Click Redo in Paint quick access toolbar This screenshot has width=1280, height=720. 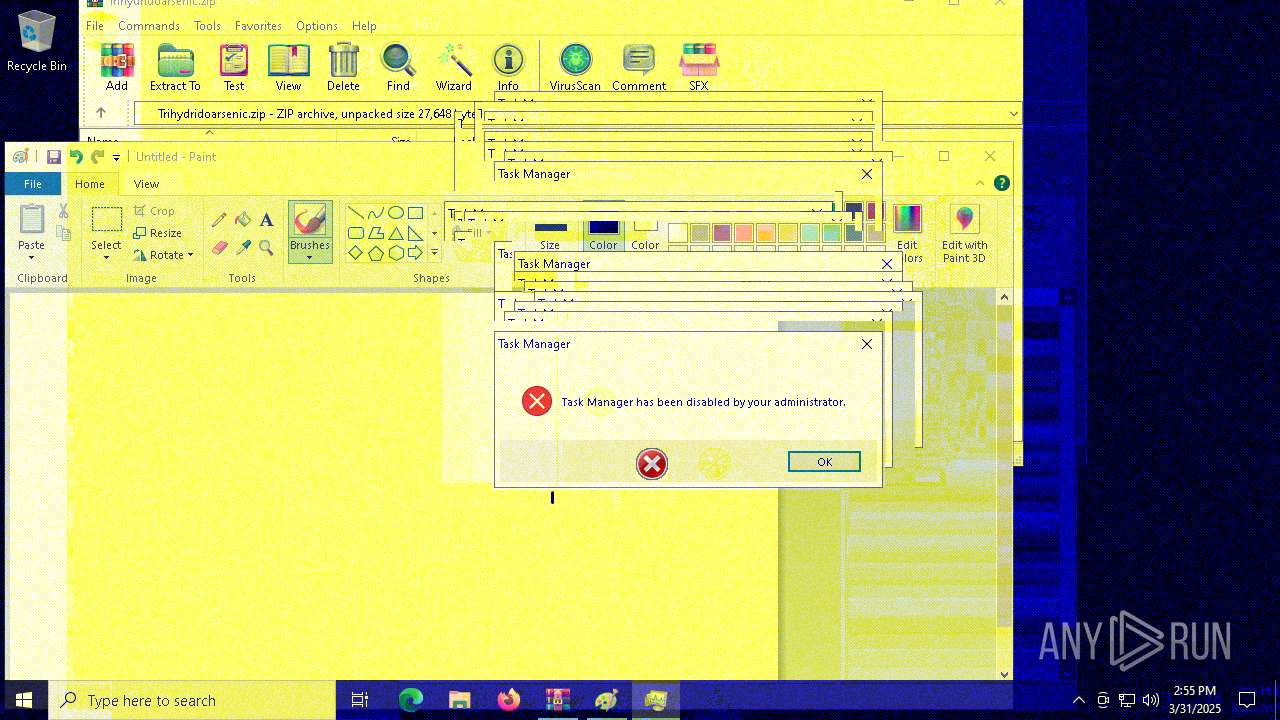(x=97, y=157)
